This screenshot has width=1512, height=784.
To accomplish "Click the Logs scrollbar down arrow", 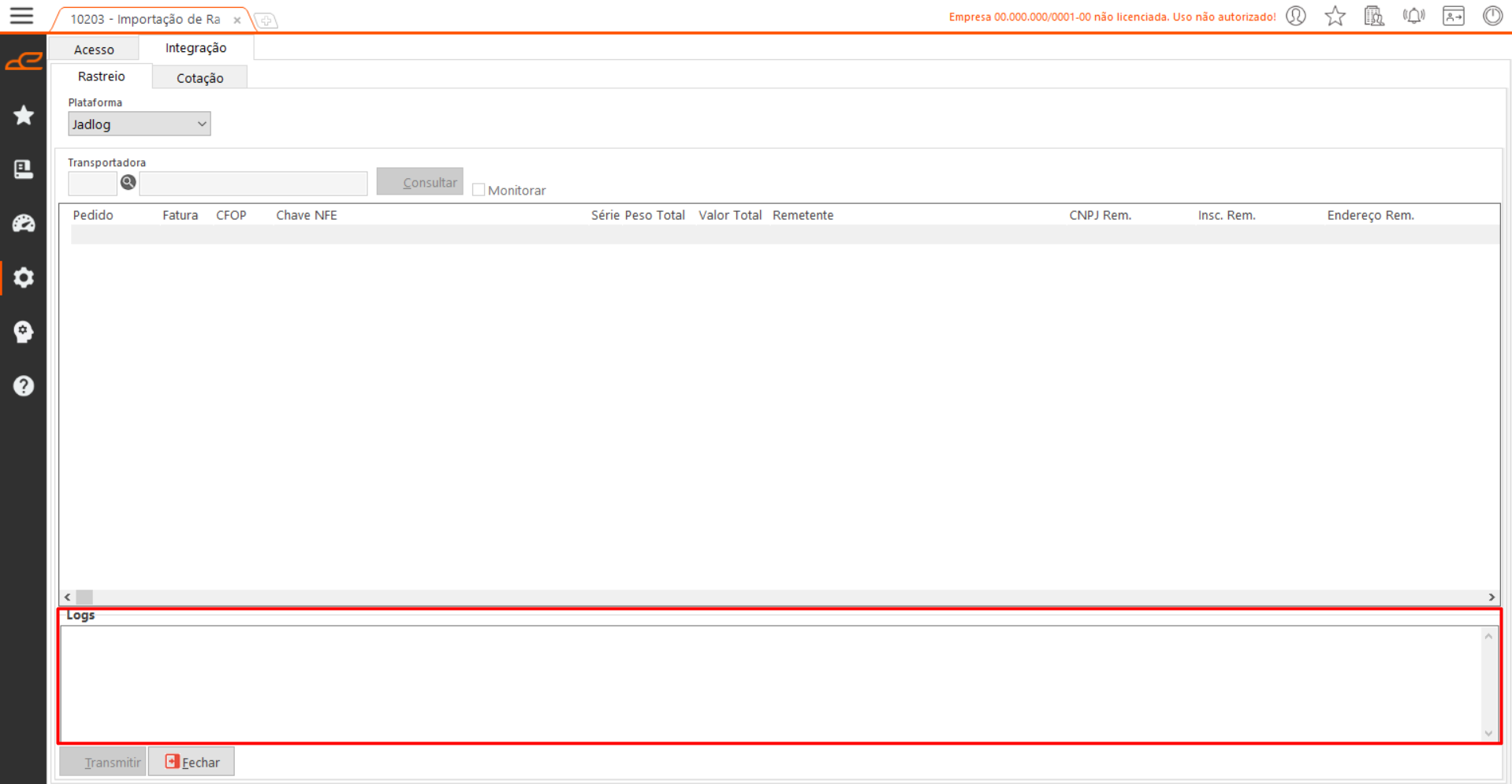I will point(1488,733).
